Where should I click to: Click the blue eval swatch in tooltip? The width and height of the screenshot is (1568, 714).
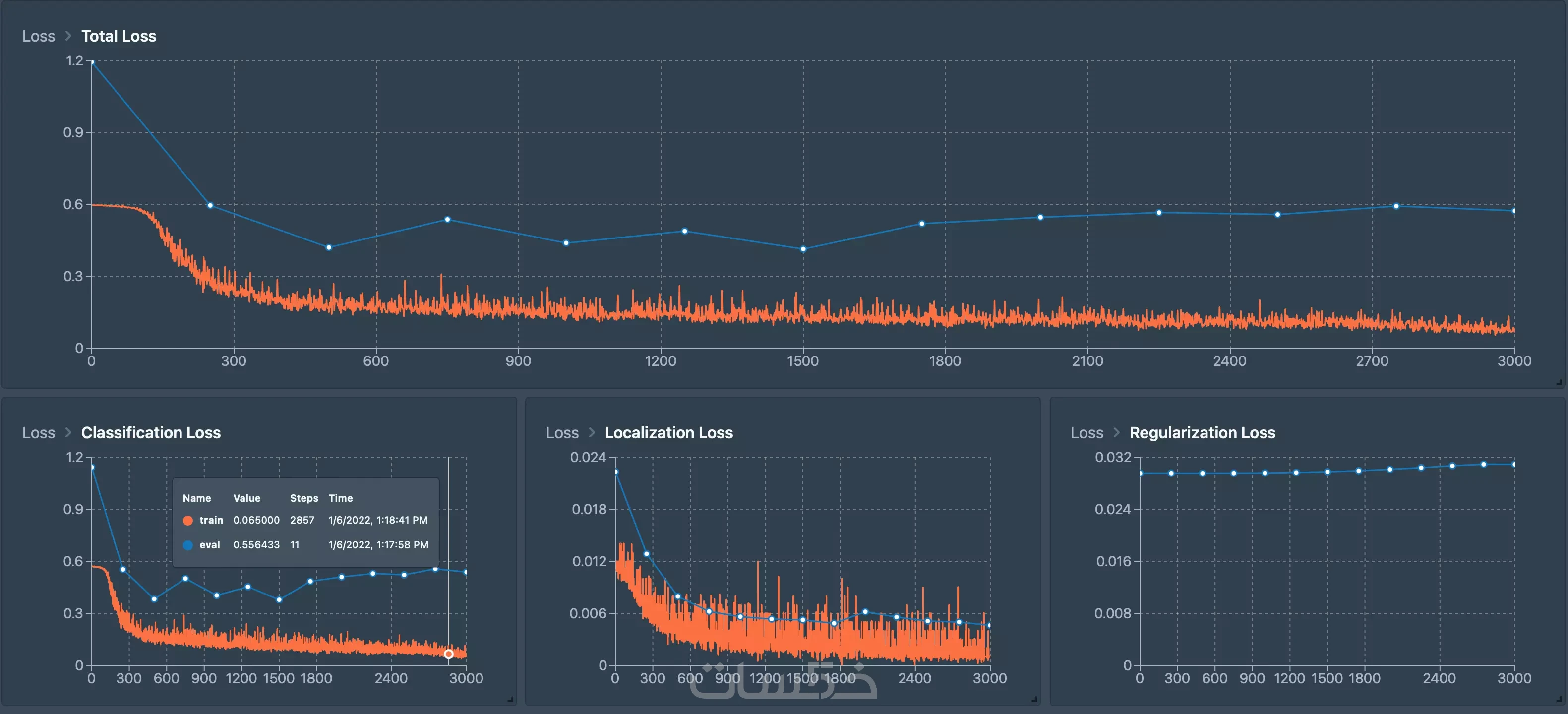pos(188,545)
